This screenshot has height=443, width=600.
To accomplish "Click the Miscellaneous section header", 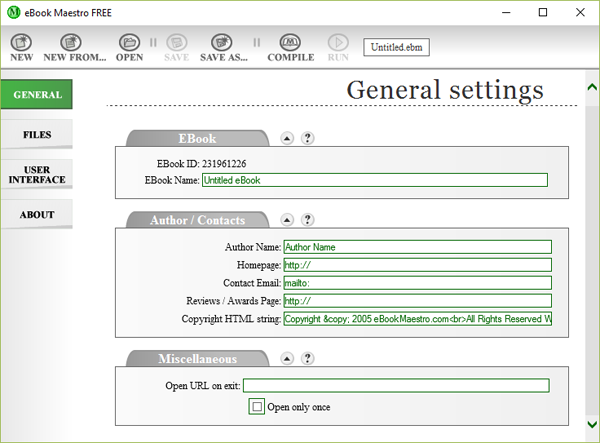I will [197, 358].
